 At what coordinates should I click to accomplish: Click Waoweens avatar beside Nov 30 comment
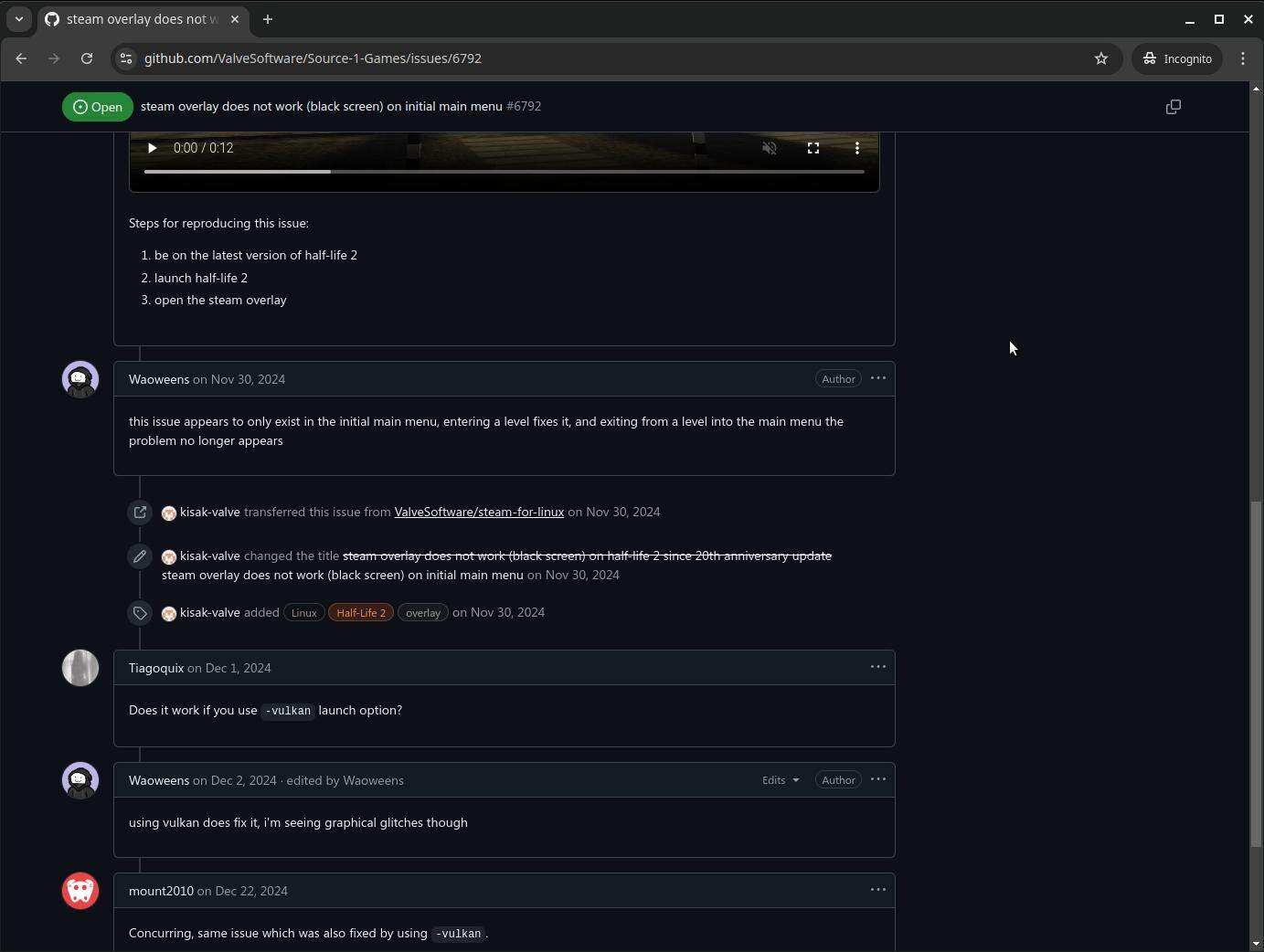pyautogui.click(x=80, y=379)
